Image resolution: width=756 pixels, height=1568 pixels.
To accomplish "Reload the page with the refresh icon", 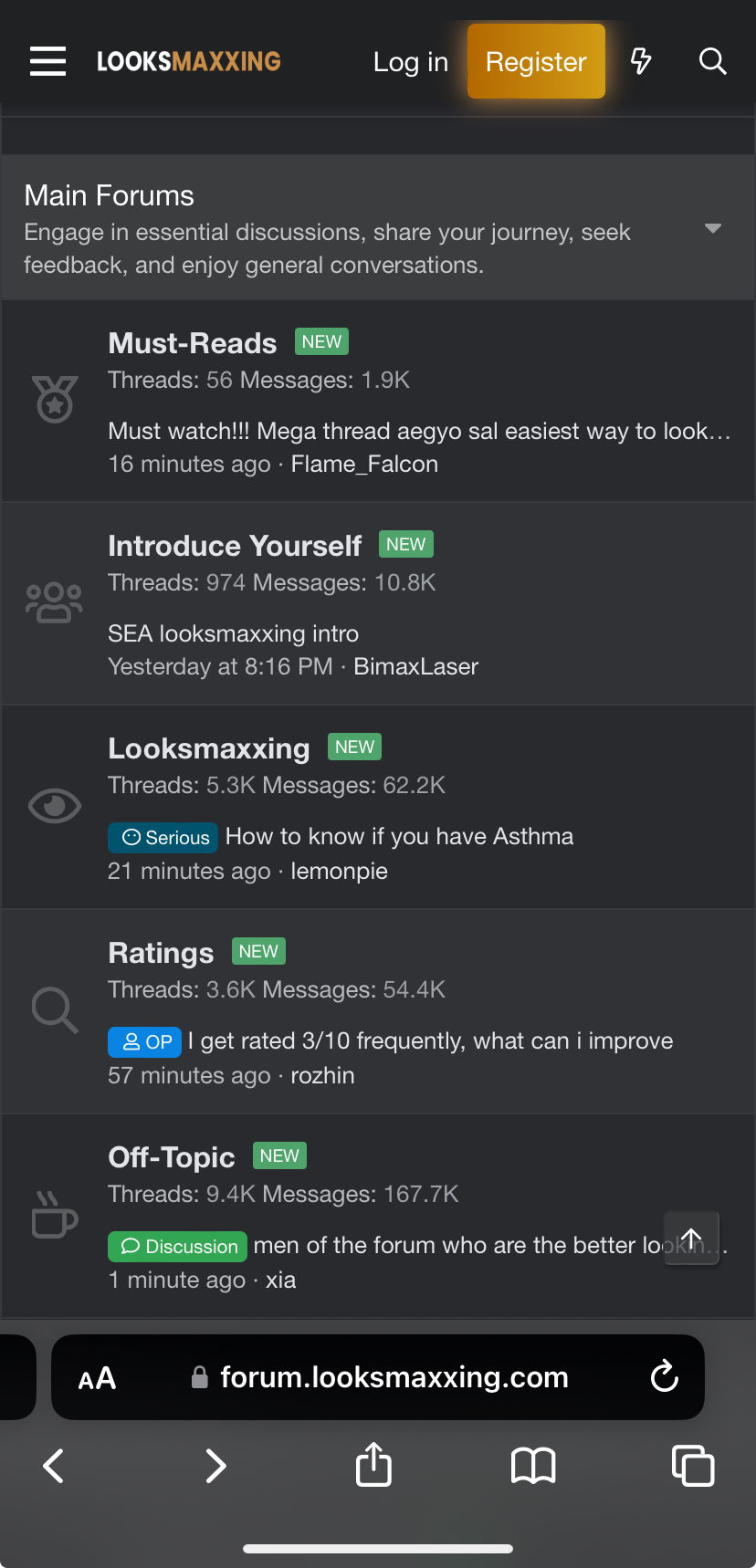I will (x=664, y=1376).
